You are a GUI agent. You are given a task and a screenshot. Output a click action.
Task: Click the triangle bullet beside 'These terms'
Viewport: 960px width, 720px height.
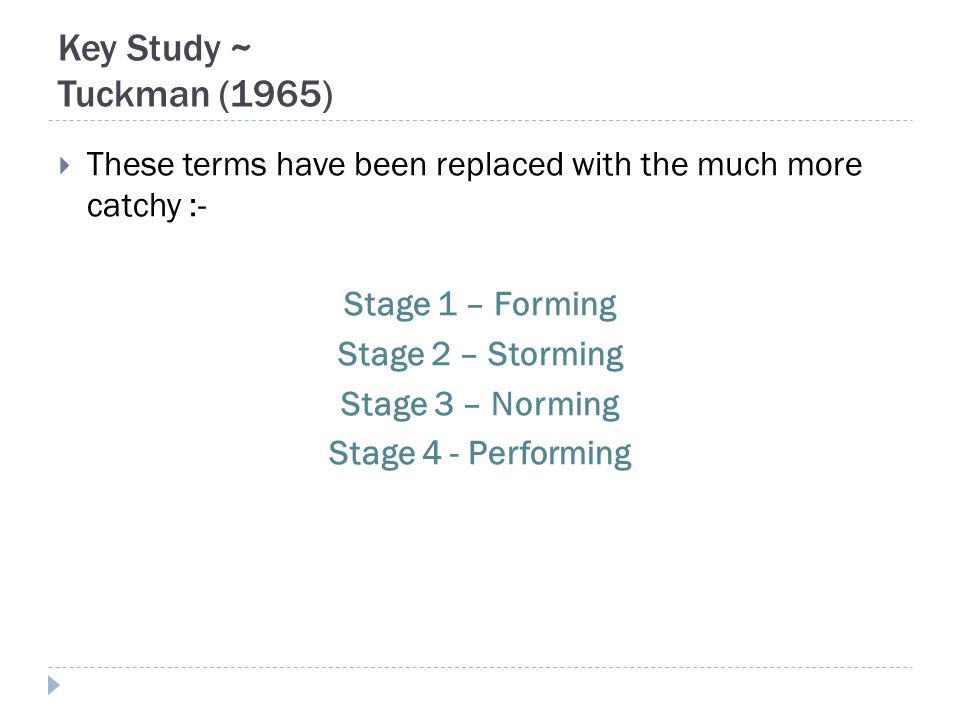(65, 165)
